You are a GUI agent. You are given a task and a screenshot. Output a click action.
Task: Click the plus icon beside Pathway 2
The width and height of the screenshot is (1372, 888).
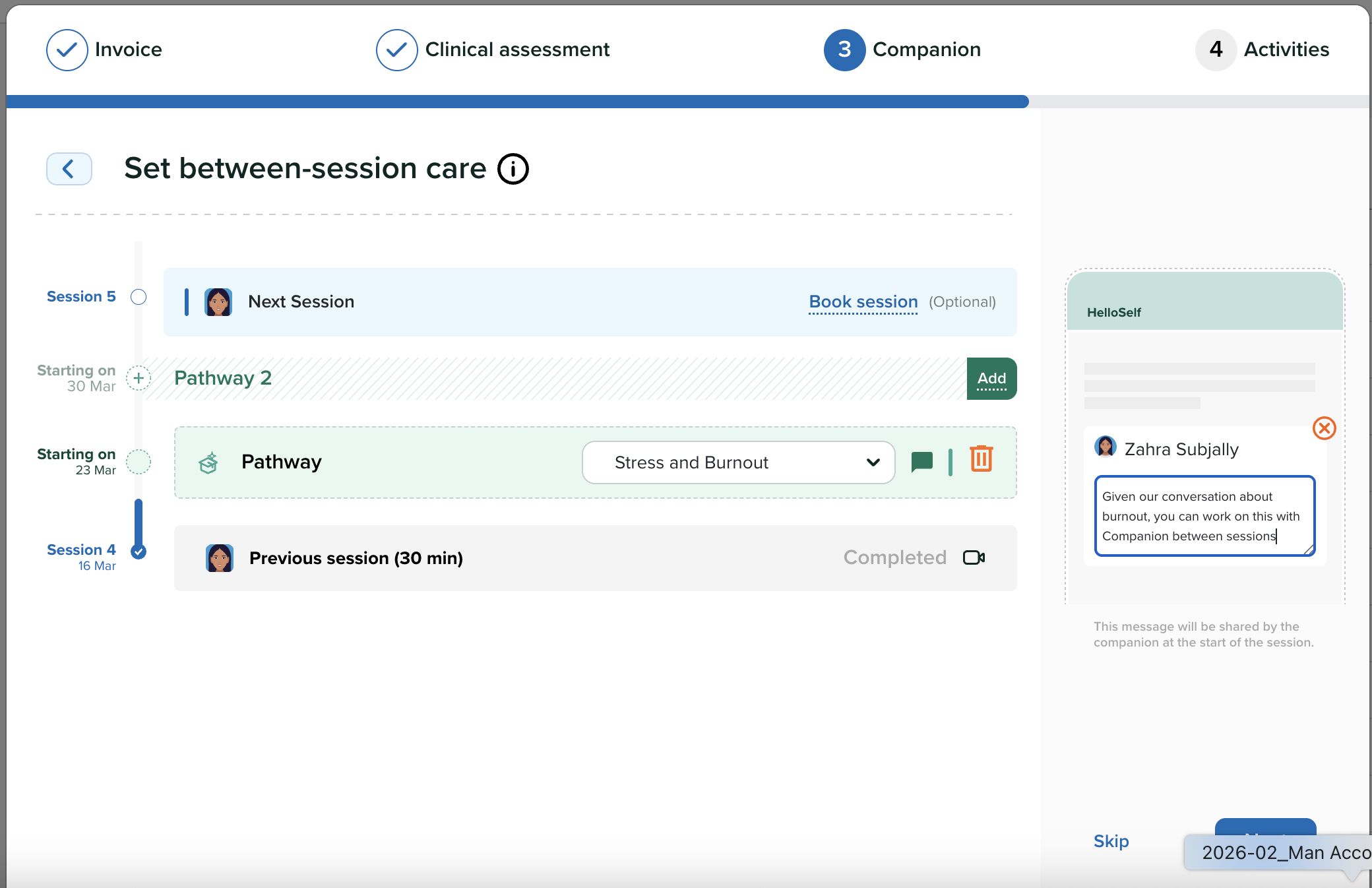click(x=139, y=378)
